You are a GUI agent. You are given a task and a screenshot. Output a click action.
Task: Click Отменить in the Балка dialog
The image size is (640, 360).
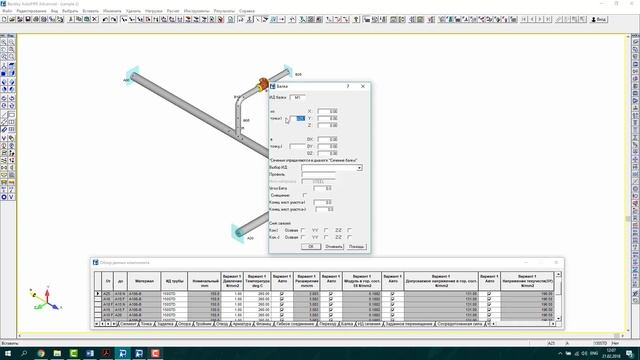click(x=334, y=247)
